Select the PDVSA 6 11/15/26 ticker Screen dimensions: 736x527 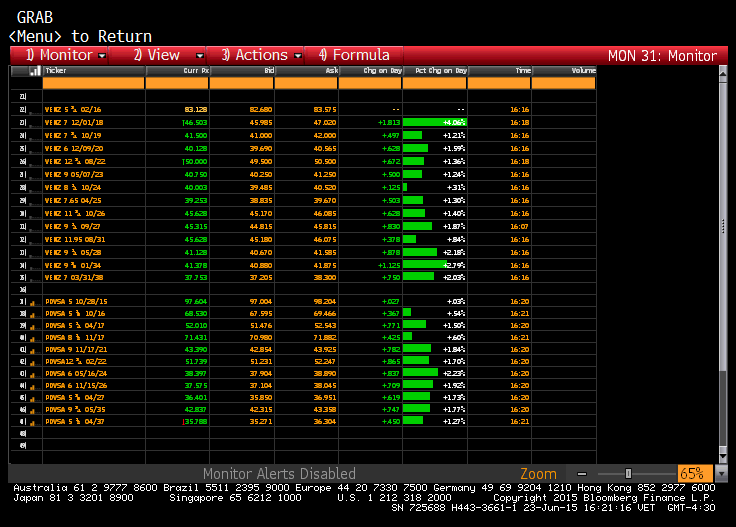77,386
